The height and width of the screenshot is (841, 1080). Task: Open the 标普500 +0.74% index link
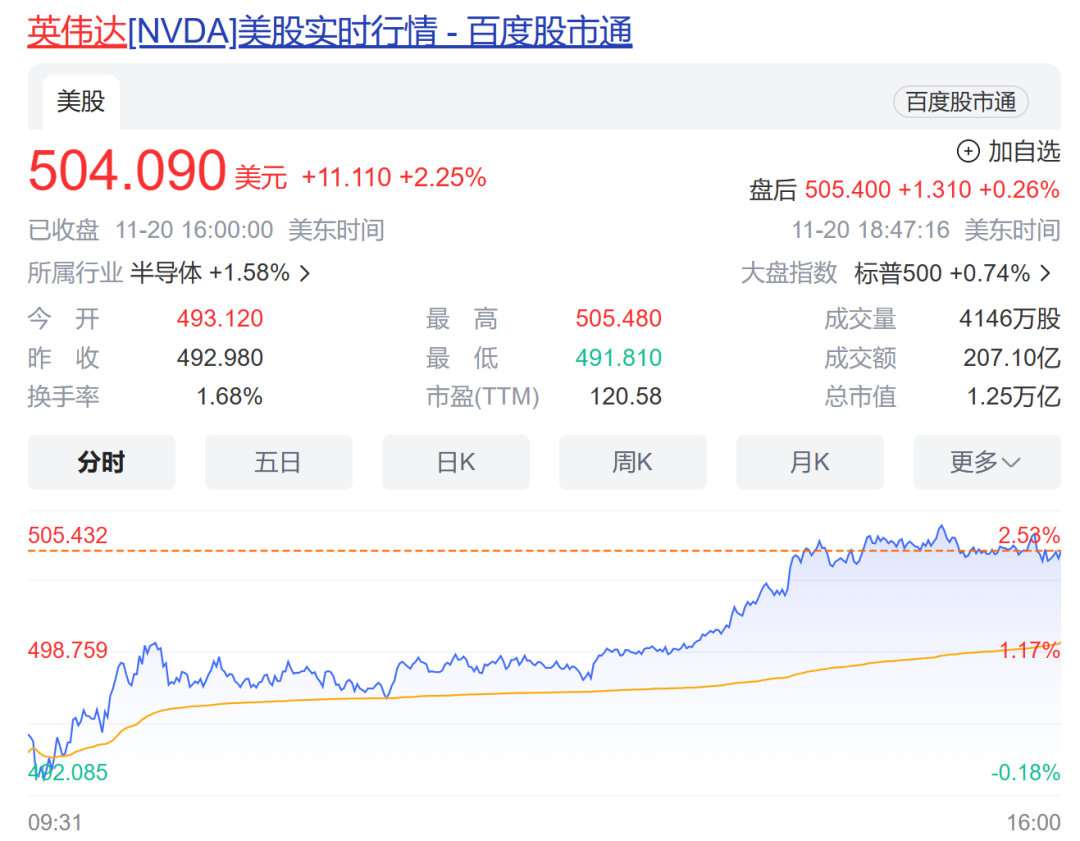pyautogui.click(x=942, y=273)
